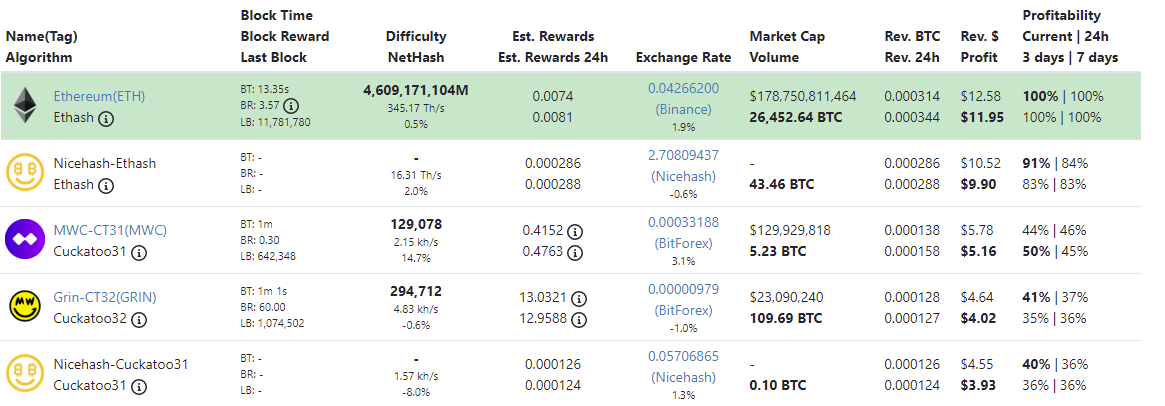Click the Nicehash-Ethash smiley coin logo
The height and width of the screenshot is (406, 1165).
(x=25, y=173)
